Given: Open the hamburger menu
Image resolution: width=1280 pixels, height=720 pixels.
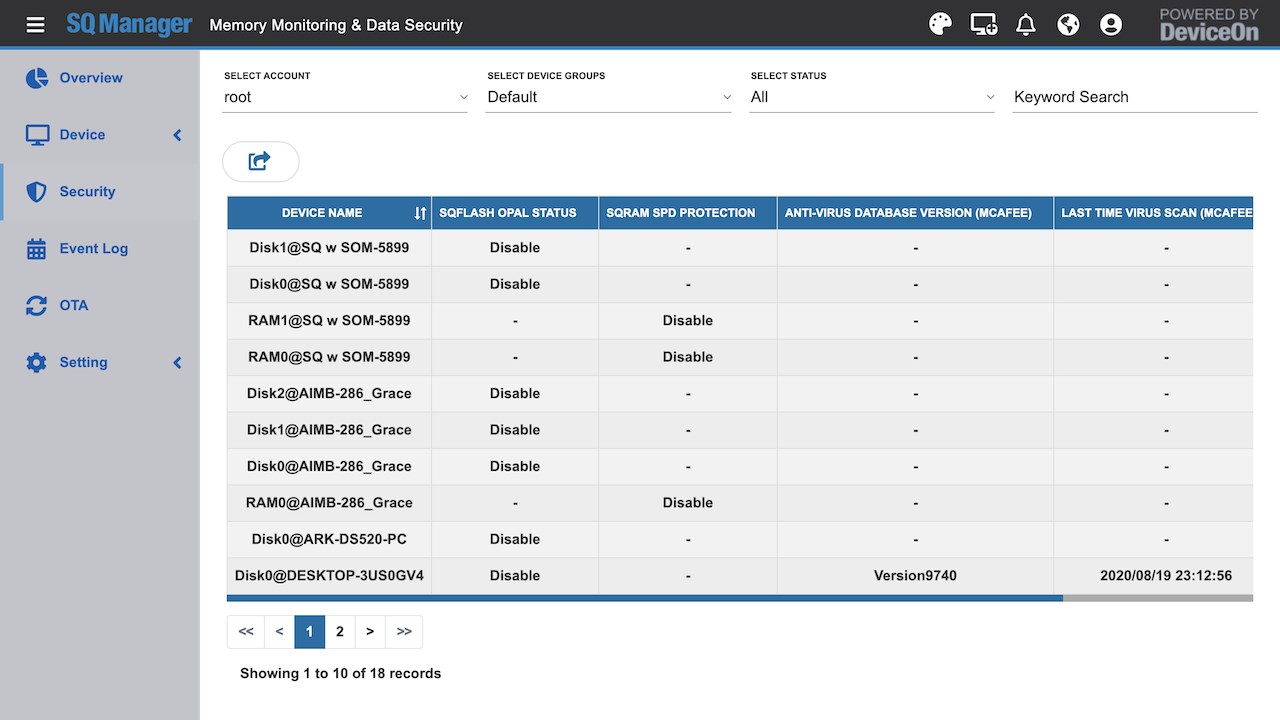Looking at the screenshot, I should pyautogui.click(x=35, y=24).
